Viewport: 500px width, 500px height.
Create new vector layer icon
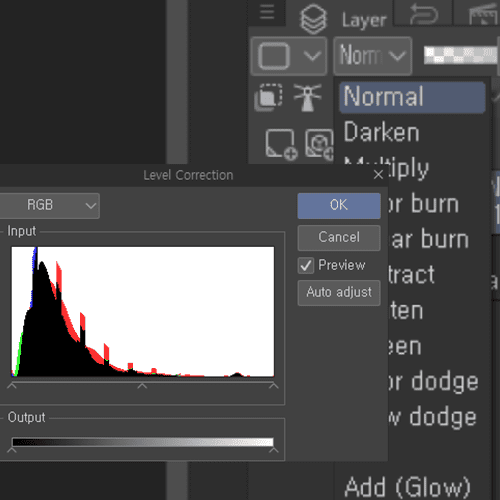[x=319, y=144]
